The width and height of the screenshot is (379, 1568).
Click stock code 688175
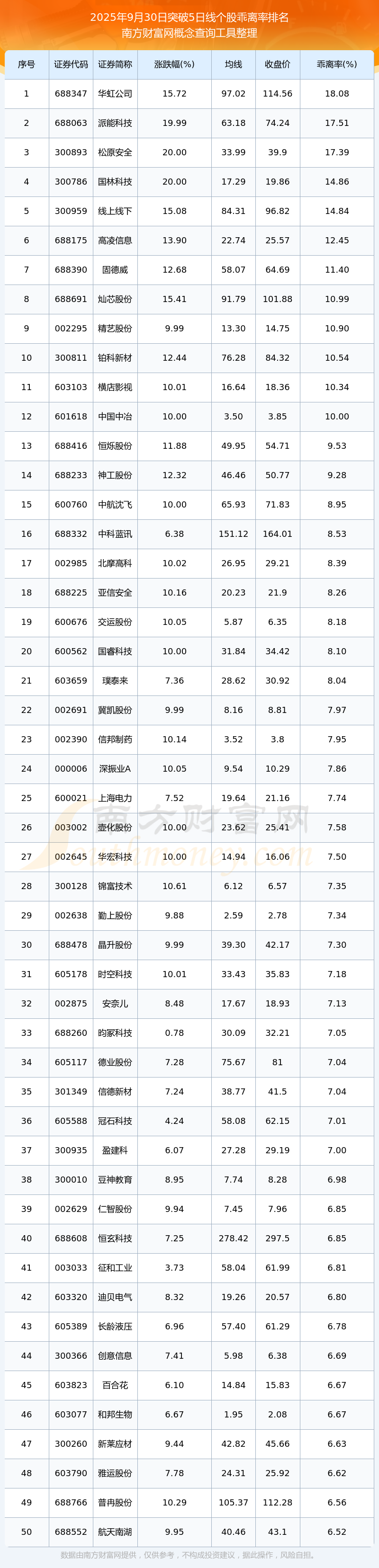[71, 241]
